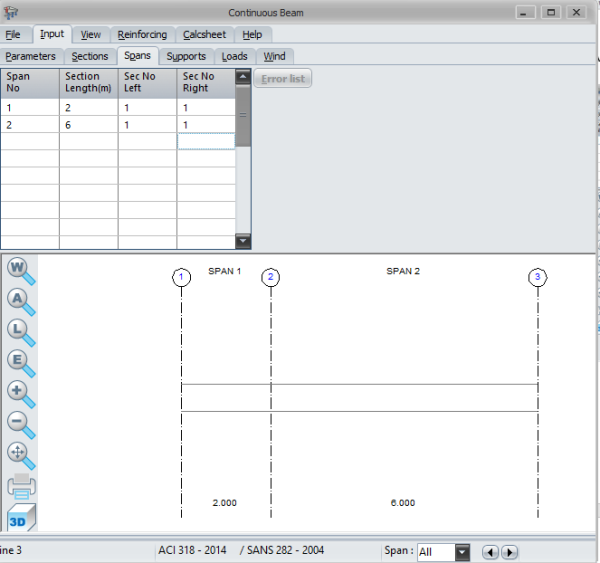Select the Zoom Last (L) magnifier icon
The width and height of the screenshot is (600, 563).
tap(20, 331)
